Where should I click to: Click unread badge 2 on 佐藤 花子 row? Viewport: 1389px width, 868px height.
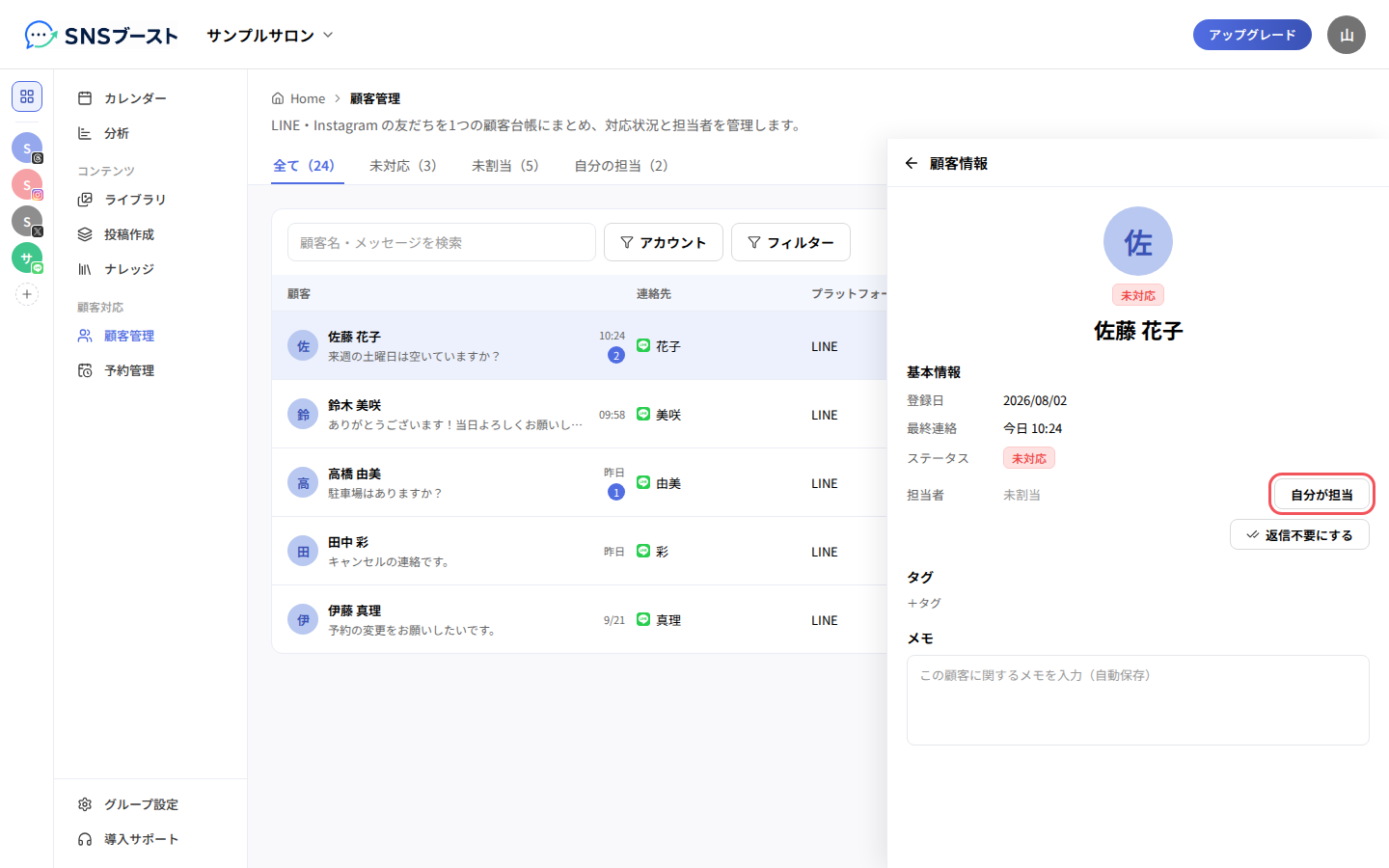[x=616, y=355]
